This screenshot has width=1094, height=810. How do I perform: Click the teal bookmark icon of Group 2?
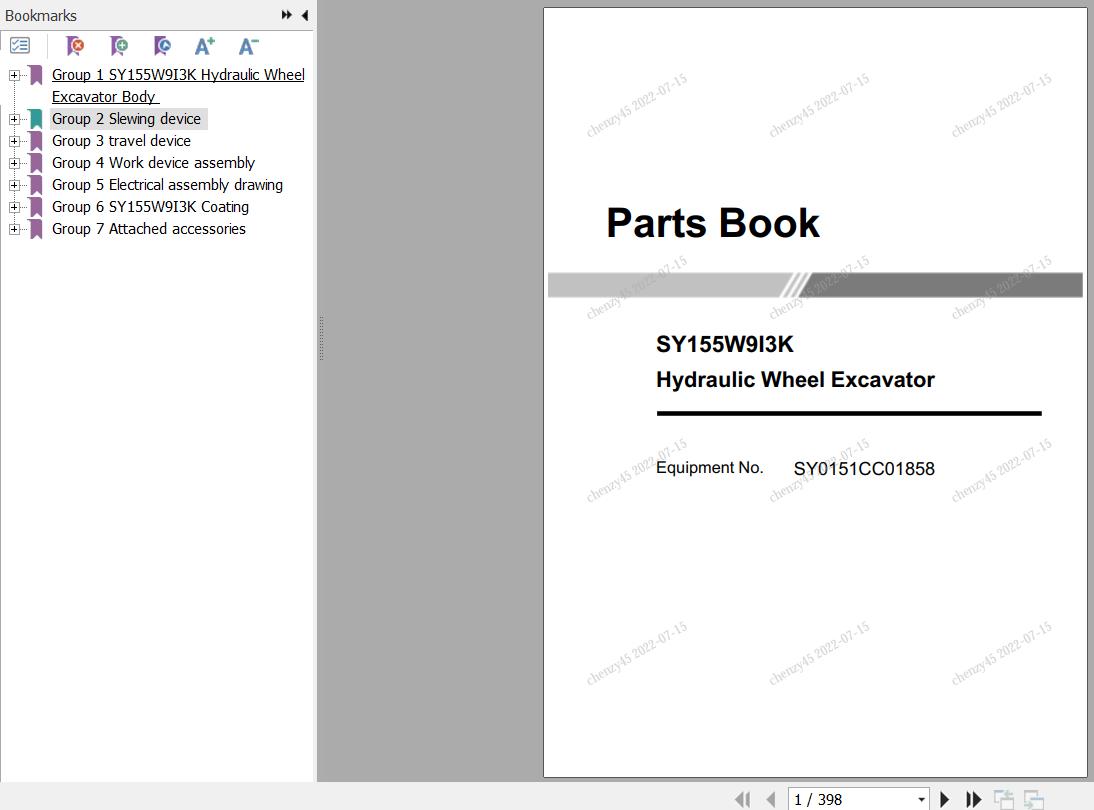[36, 119]
